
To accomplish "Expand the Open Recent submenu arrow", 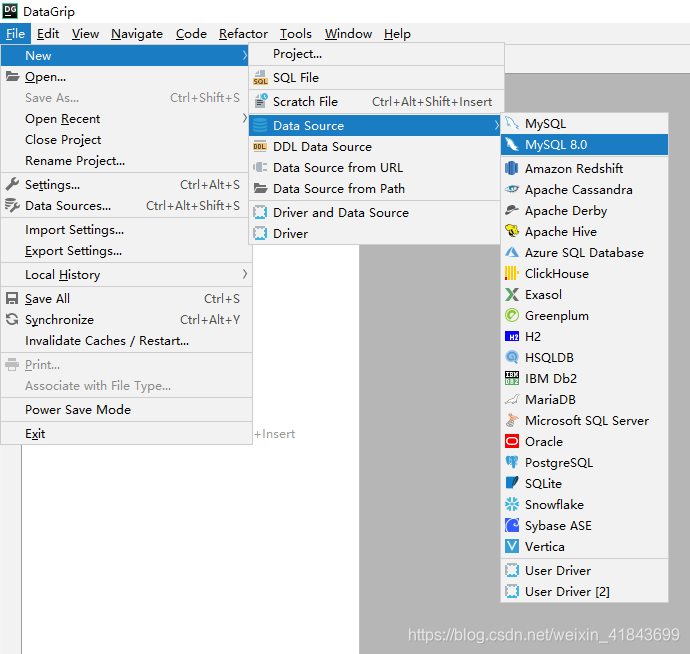I will pyautogui.click(x=245, y=118).
